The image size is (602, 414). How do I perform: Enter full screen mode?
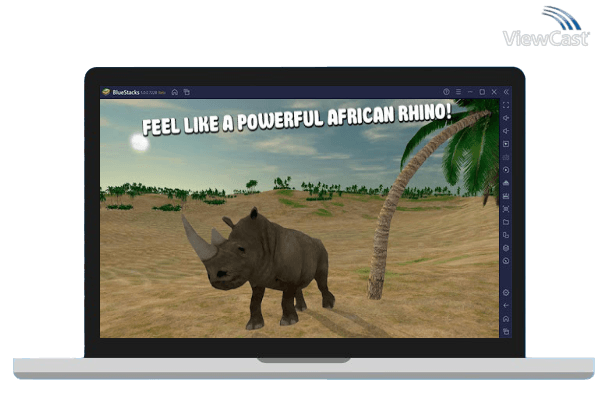click(x=506, y=105)
